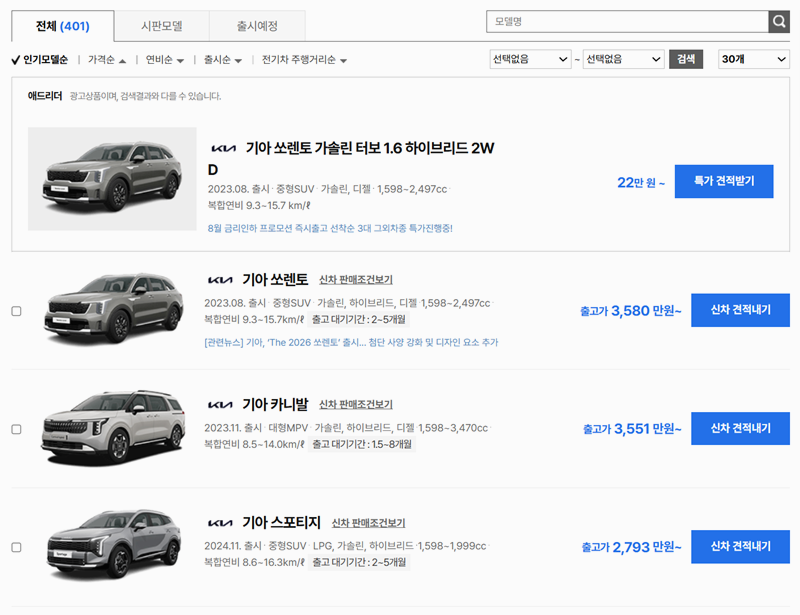Click 신차 견적내기 for 기아 카니발
Screen dimensions: 800x615
pyautogui.click(x=740, y=428)
